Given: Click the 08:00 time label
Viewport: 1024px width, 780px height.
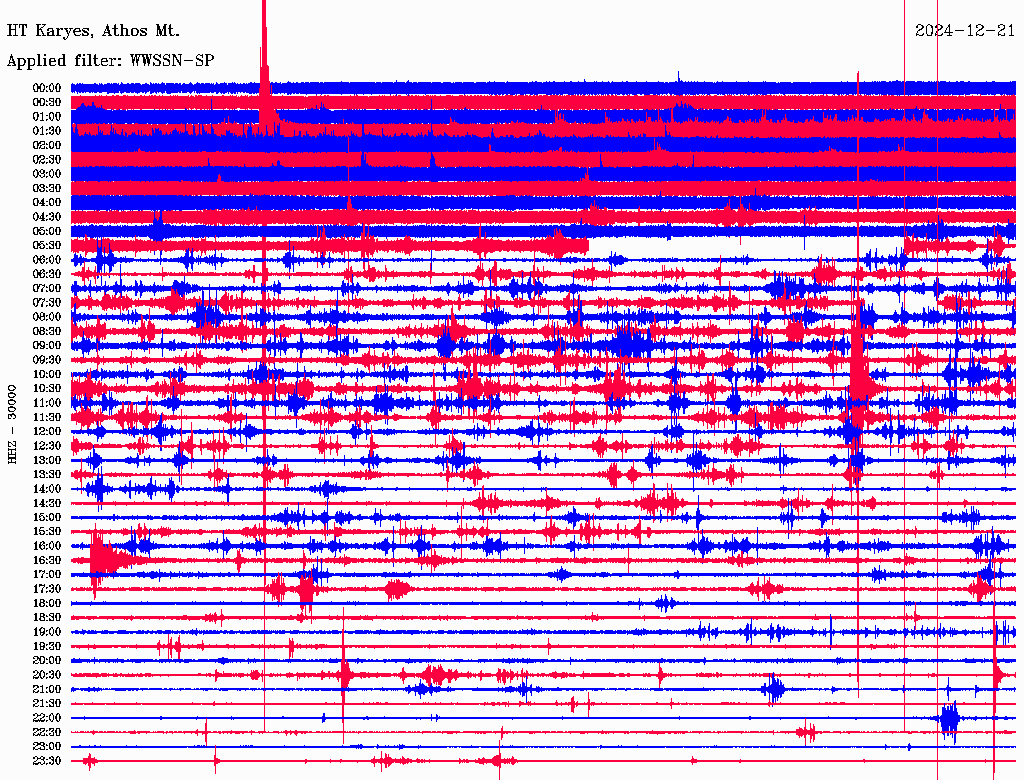Looking at the screenshot, I should coord(47,317).
